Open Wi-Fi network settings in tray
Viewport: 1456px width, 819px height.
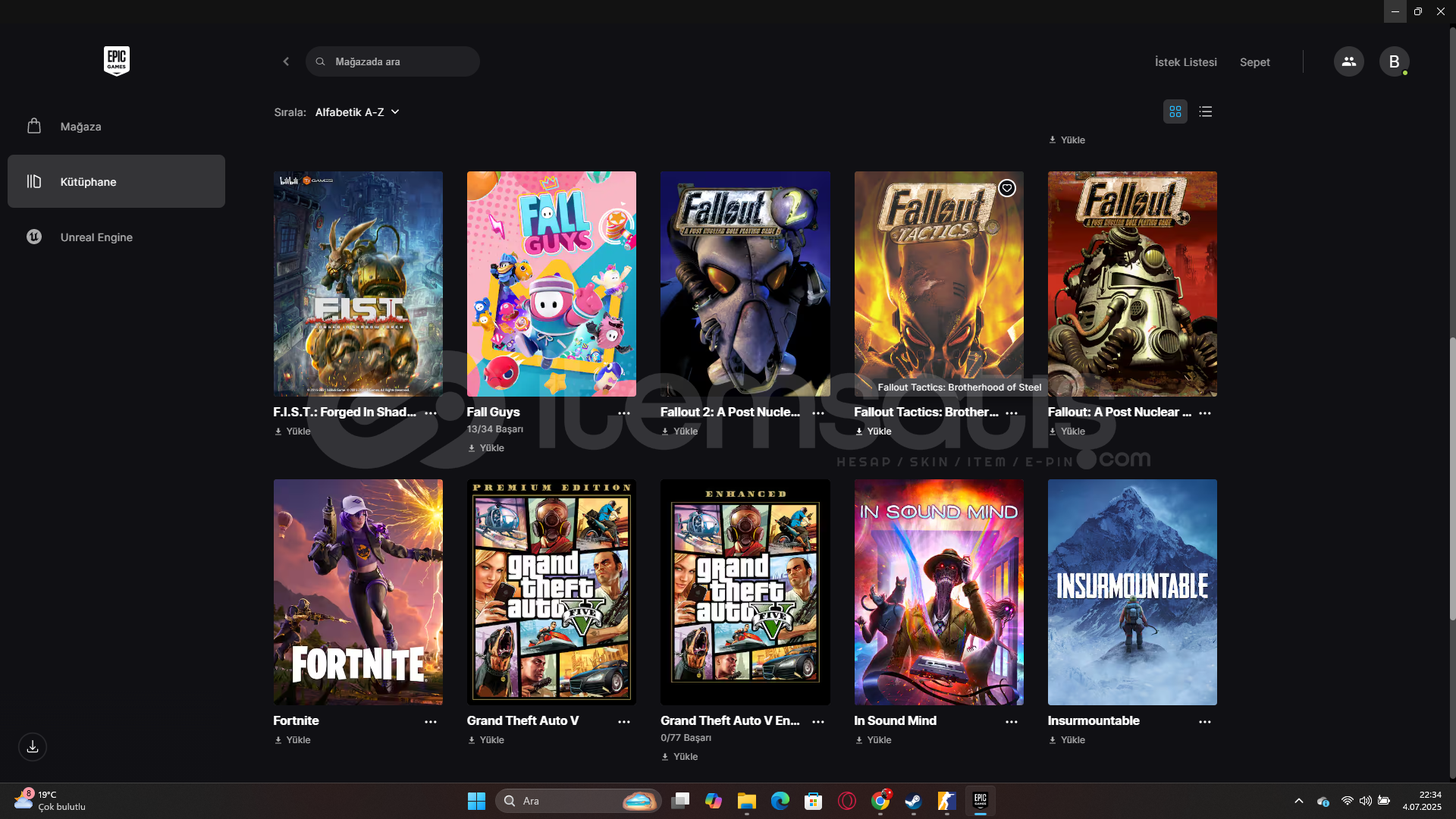pos(1347,801)
